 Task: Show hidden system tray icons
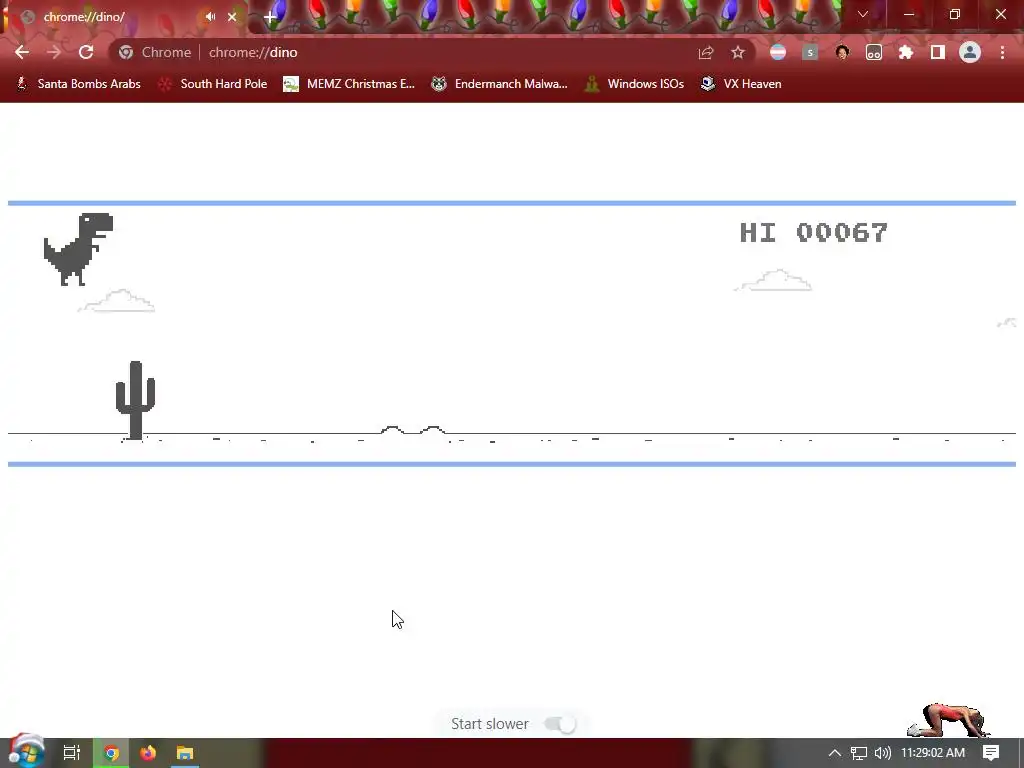point(835,753)
